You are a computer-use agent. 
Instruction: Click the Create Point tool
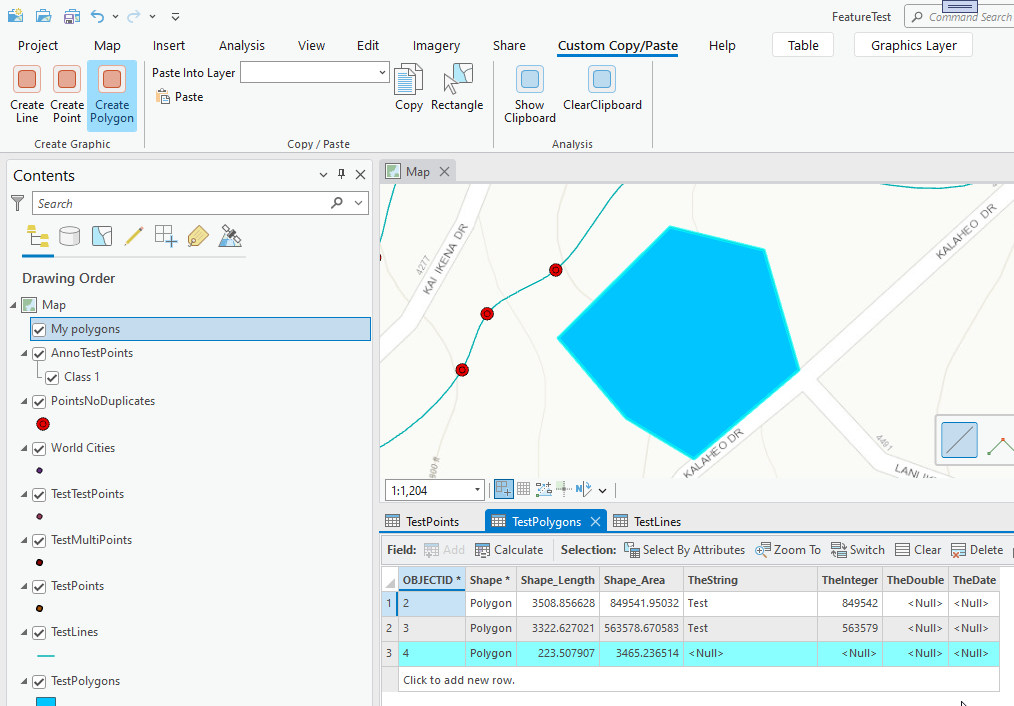67,94
